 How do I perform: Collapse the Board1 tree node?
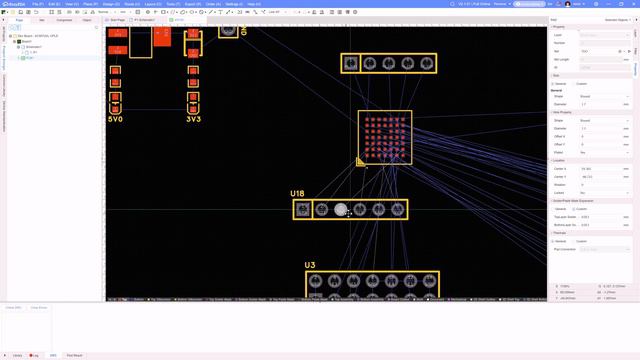[15, 41]
